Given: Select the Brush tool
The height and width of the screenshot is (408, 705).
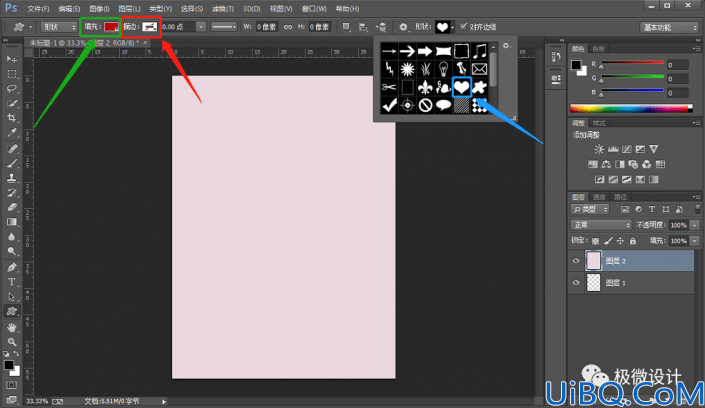Looking at the screenshot, I should click(12, 163).
